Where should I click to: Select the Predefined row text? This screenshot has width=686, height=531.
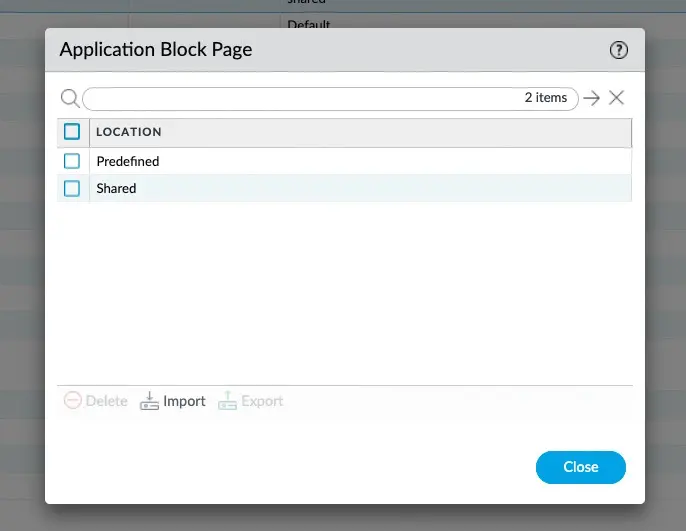[x=128, y=161]
